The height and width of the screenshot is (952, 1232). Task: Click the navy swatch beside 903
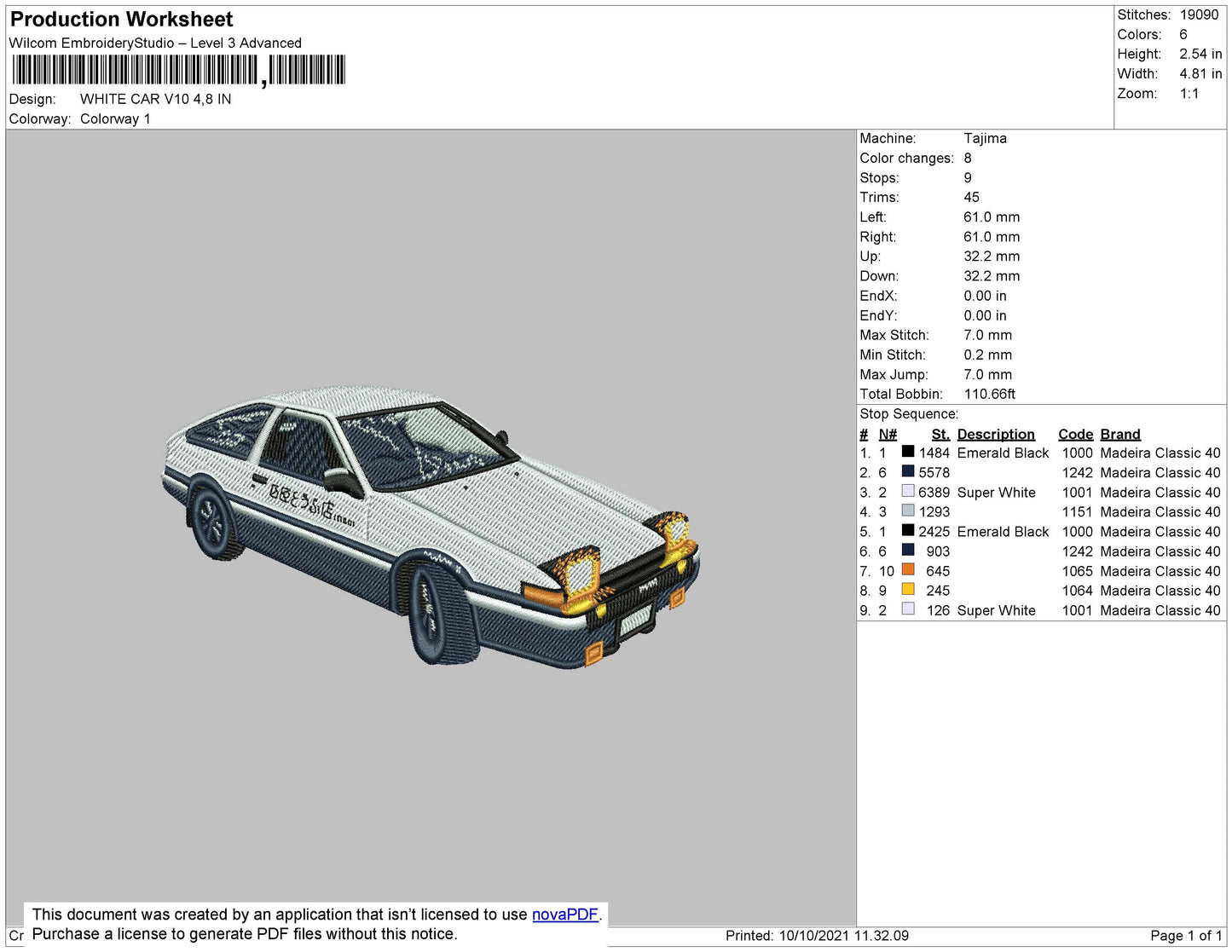coord(908,550)
